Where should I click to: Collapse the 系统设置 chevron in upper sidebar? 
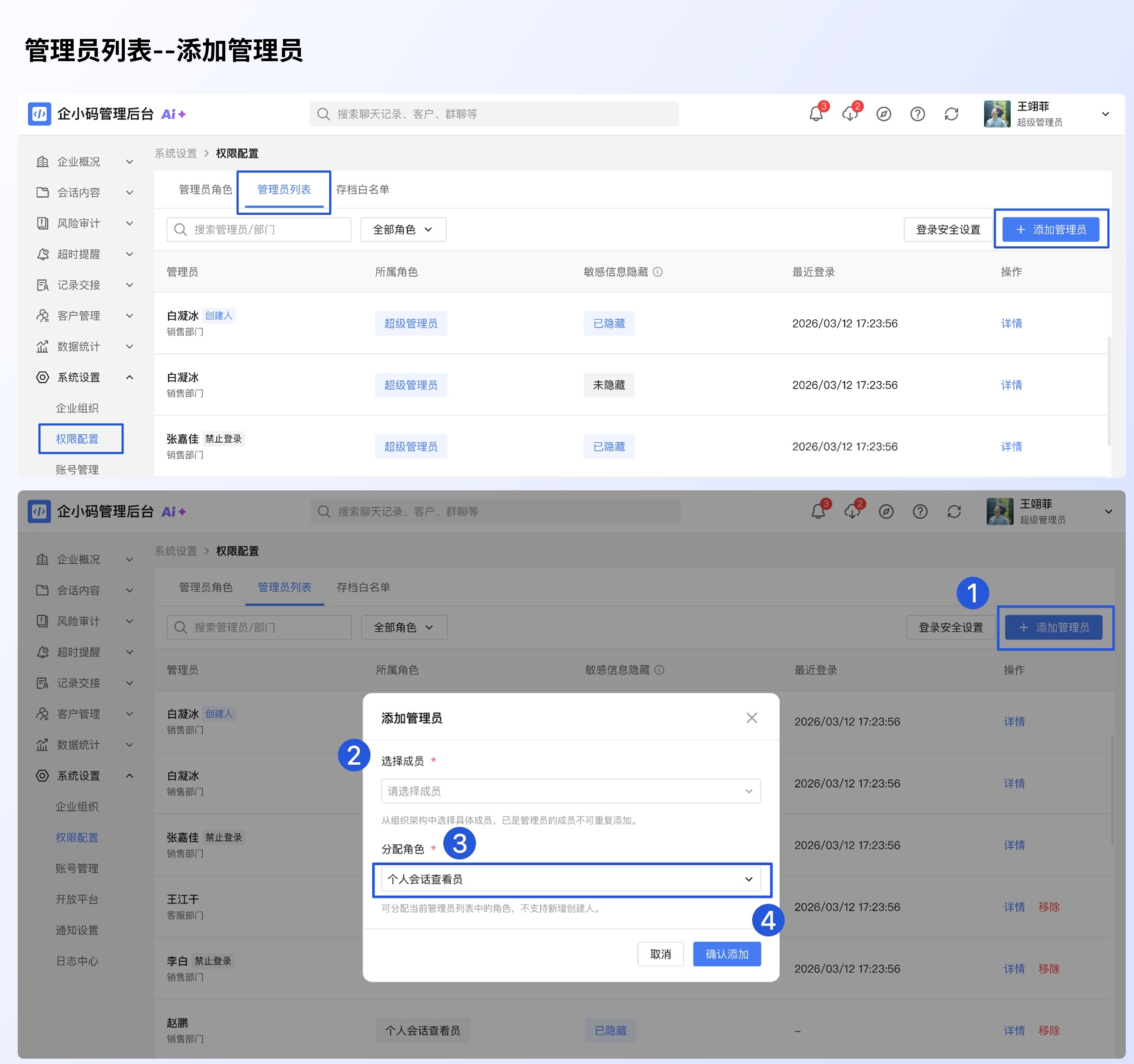pos(129,377)
